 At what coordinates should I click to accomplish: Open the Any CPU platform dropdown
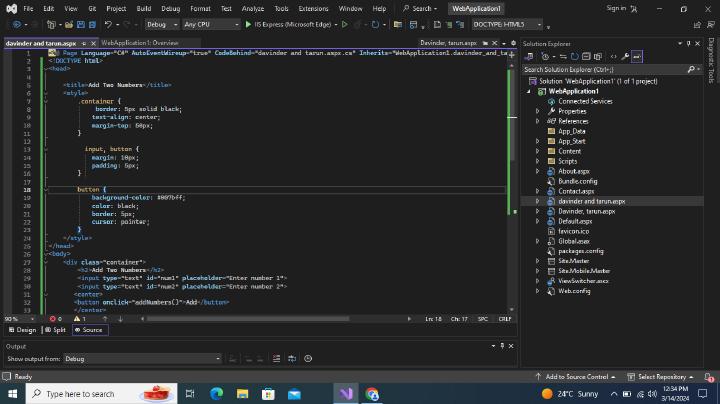tap(211, 24)
